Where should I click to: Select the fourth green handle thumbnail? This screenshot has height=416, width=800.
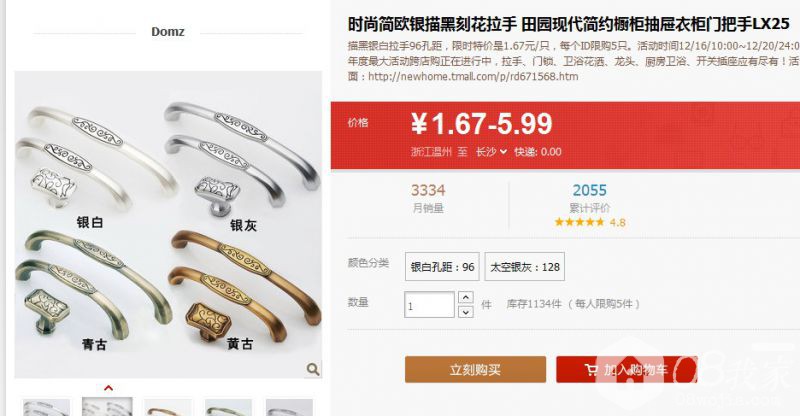click(228, 407)
